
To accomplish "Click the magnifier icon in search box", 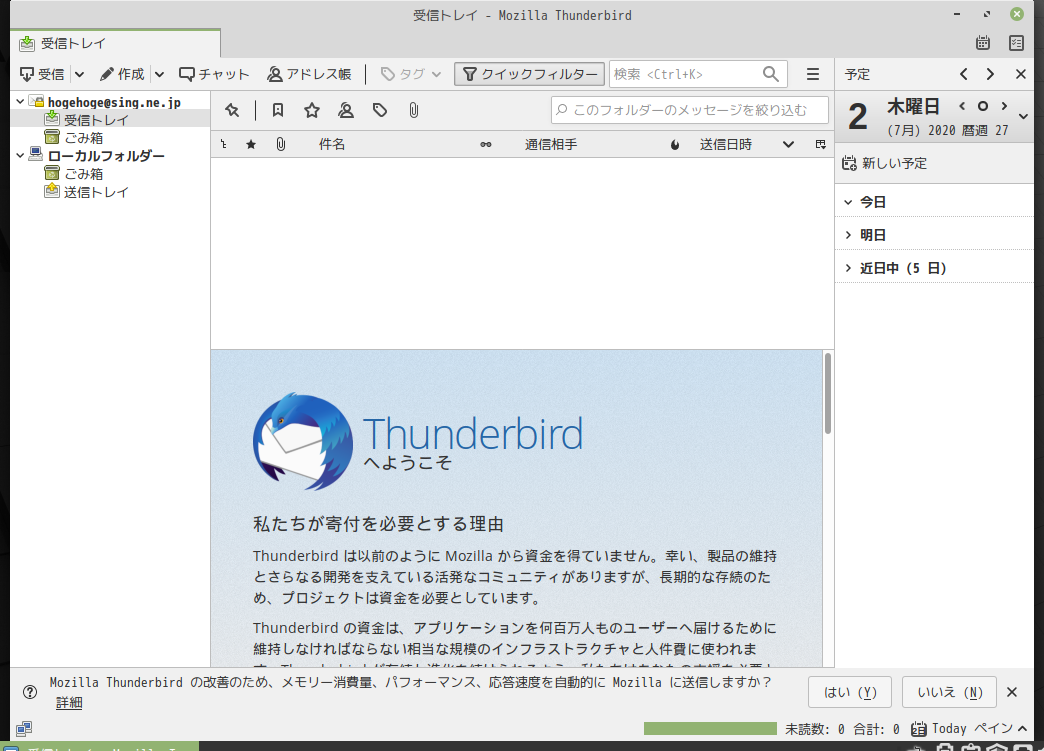I will (770, 74).
